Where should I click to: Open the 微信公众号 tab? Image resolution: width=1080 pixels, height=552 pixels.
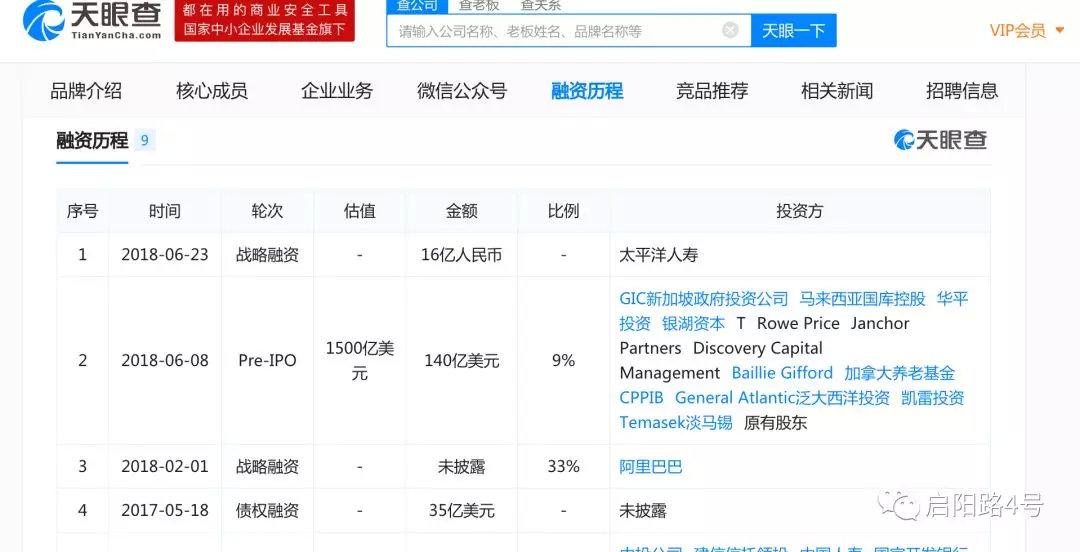point(461,90)
